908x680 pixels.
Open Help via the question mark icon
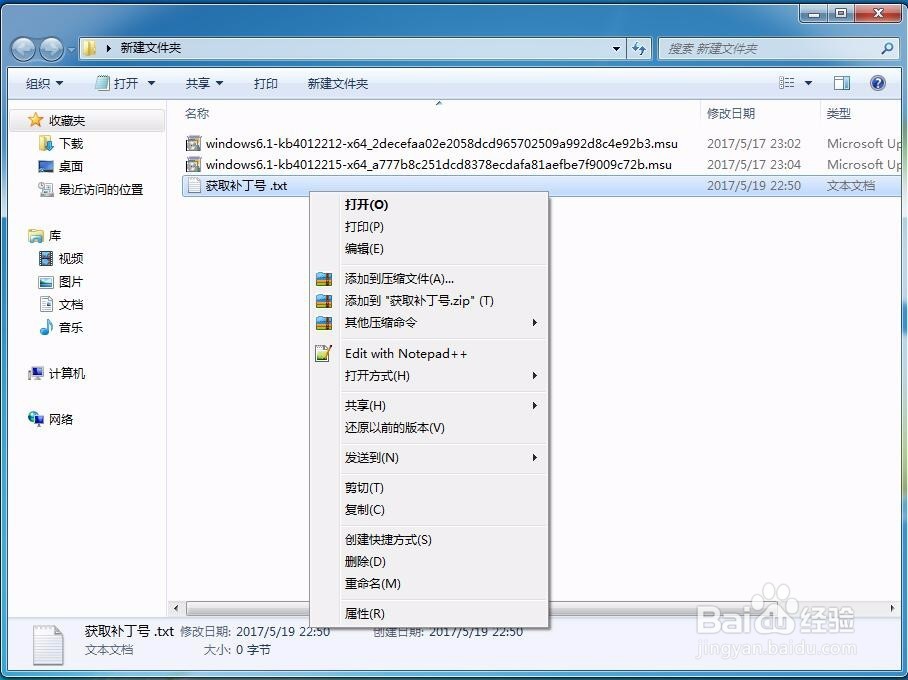[x=878, y=83]
